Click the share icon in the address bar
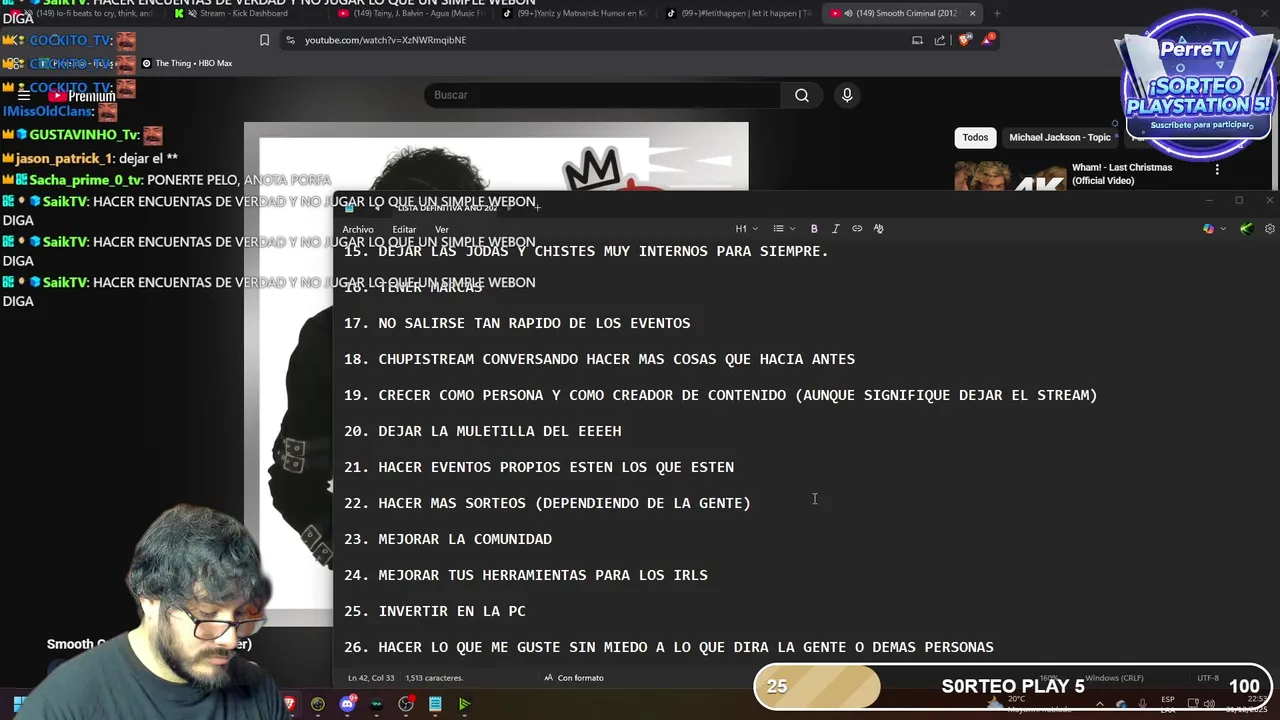The height and width of the screenshot is (720, 1280). (940, 40)
